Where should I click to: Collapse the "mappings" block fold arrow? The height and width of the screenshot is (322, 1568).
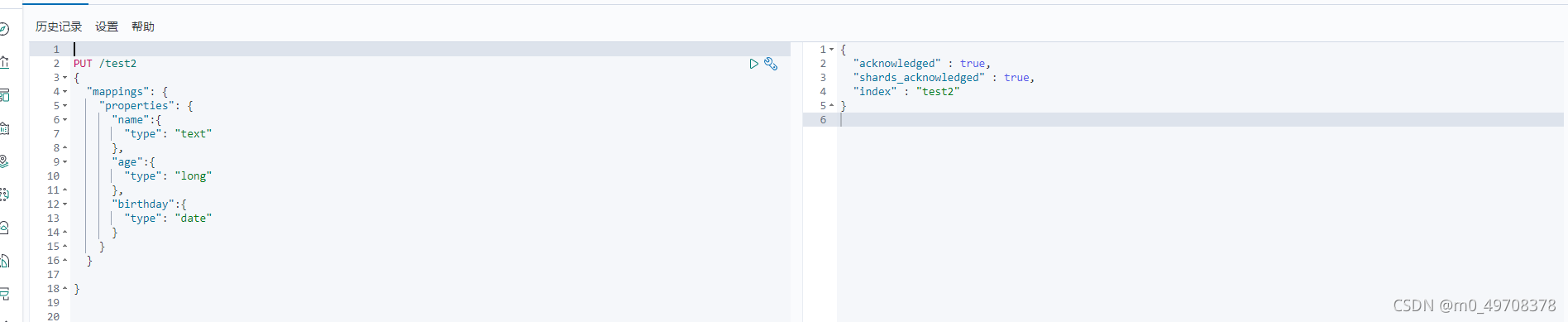pos(65,92)
